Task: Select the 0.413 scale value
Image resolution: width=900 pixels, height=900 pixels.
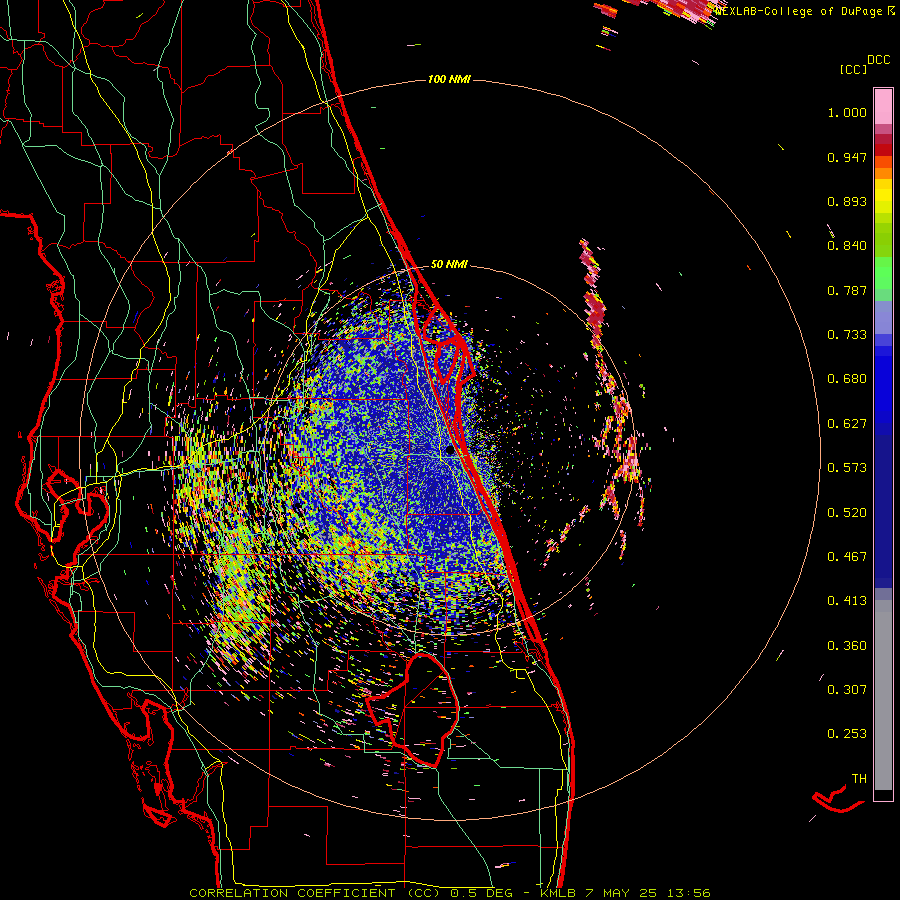Action: [847, 601]
